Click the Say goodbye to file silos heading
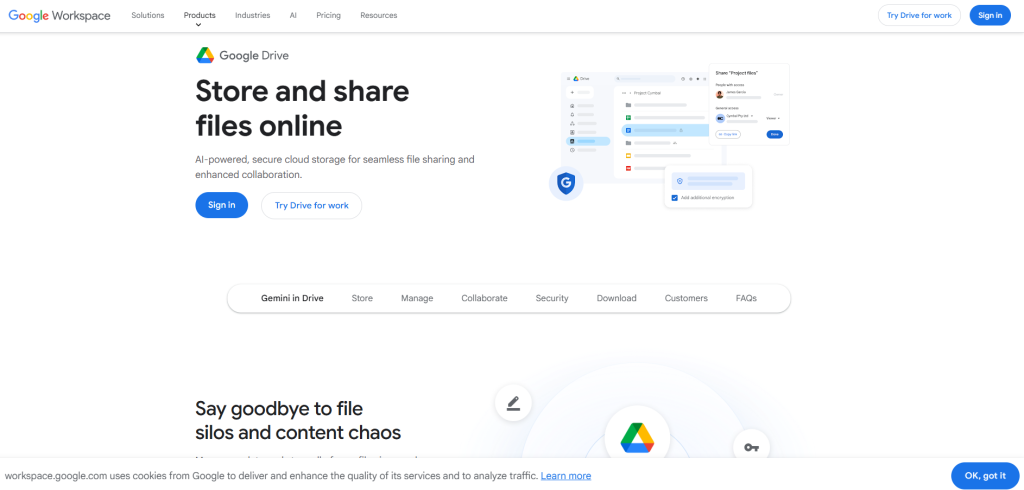The image size is (1024, 490). 298,421
